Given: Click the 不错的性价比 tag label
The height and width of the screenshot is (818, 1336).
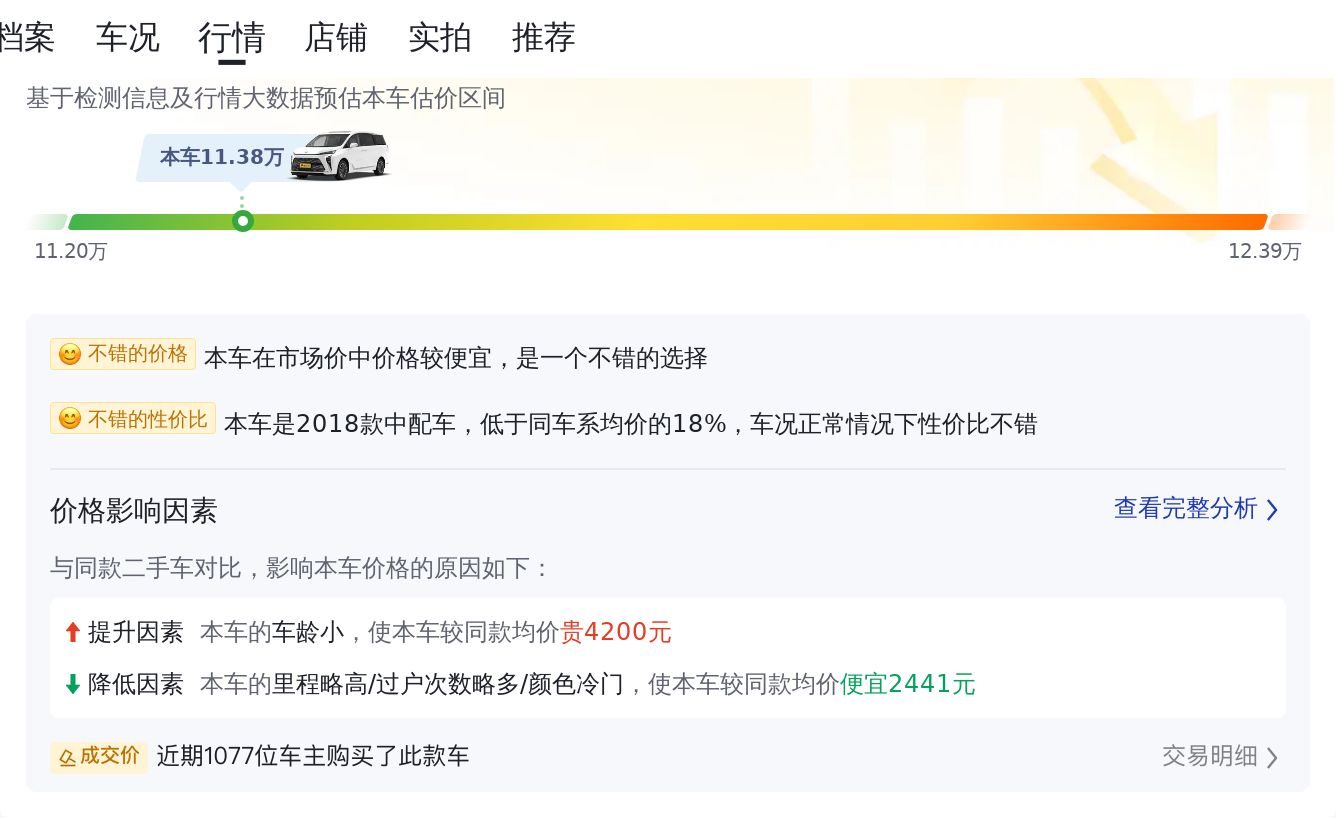Looking at the screenshot, I should coord(147,419).
